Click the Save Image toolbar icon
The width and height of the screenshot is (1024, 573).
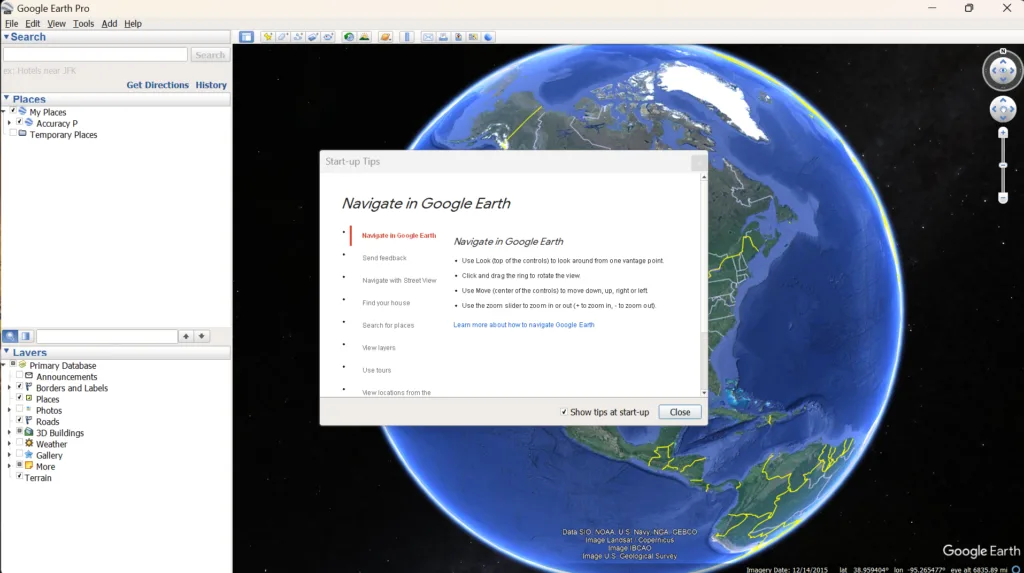[458, 37]
